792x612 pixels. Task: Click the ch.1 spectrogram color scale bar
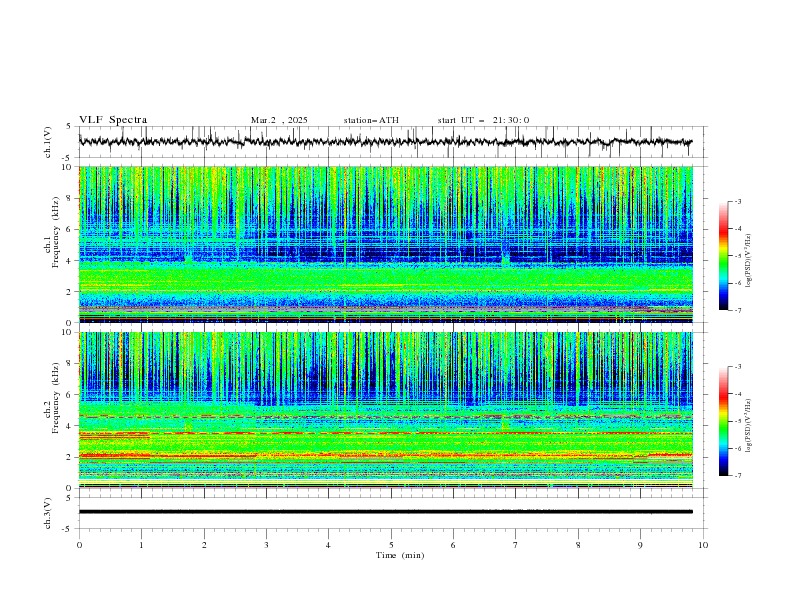point(723,255)
